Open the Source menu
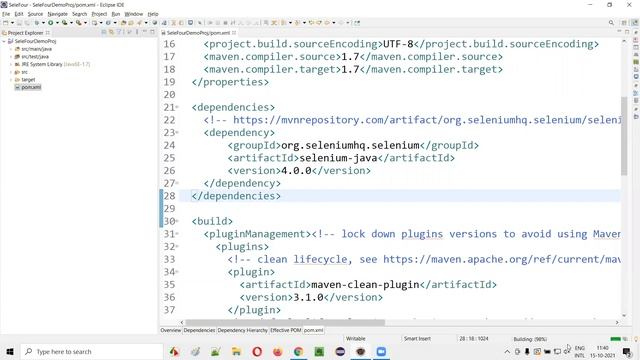 coord(35,14)
